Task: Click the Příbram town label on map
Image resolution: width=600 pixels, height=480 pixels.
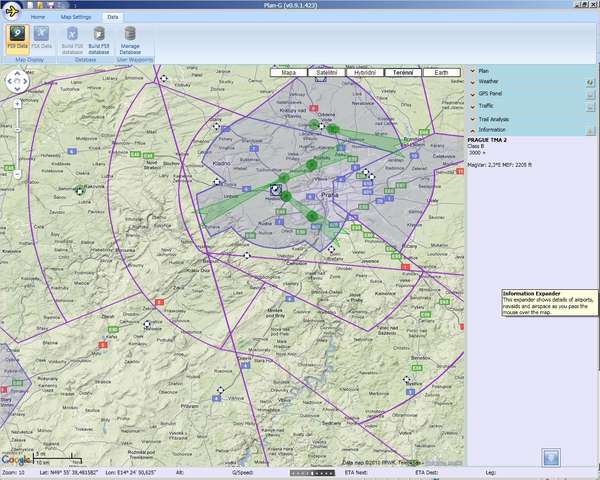Action: tap(190, 406)
